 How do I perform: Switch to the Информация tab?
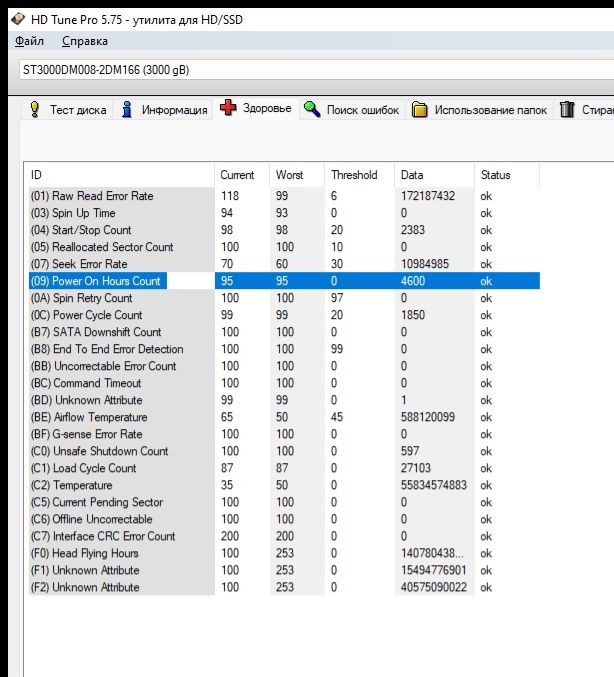163,110
